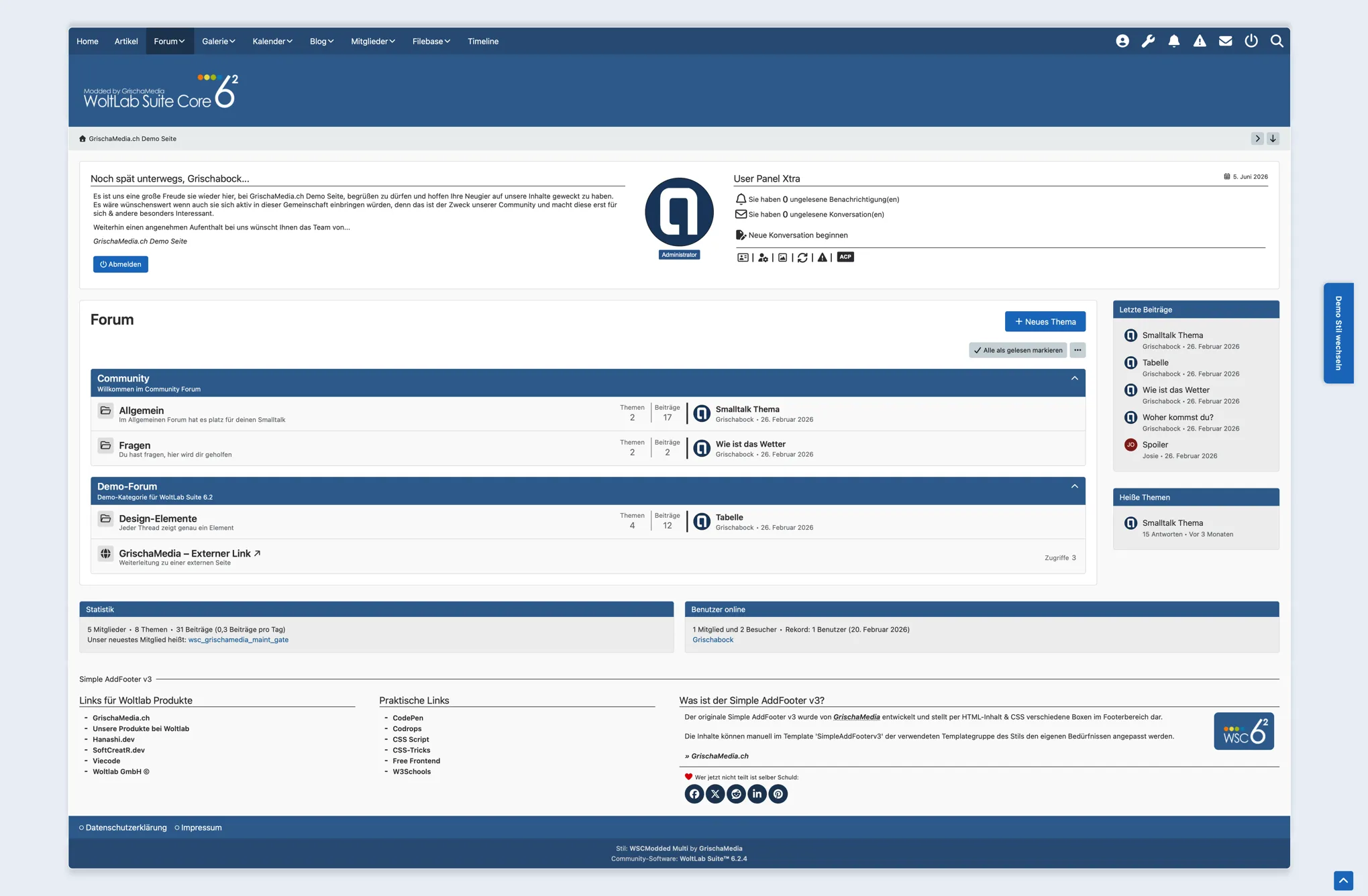Click the refresh arrows icon in User Panel

(x=802, y=258)
